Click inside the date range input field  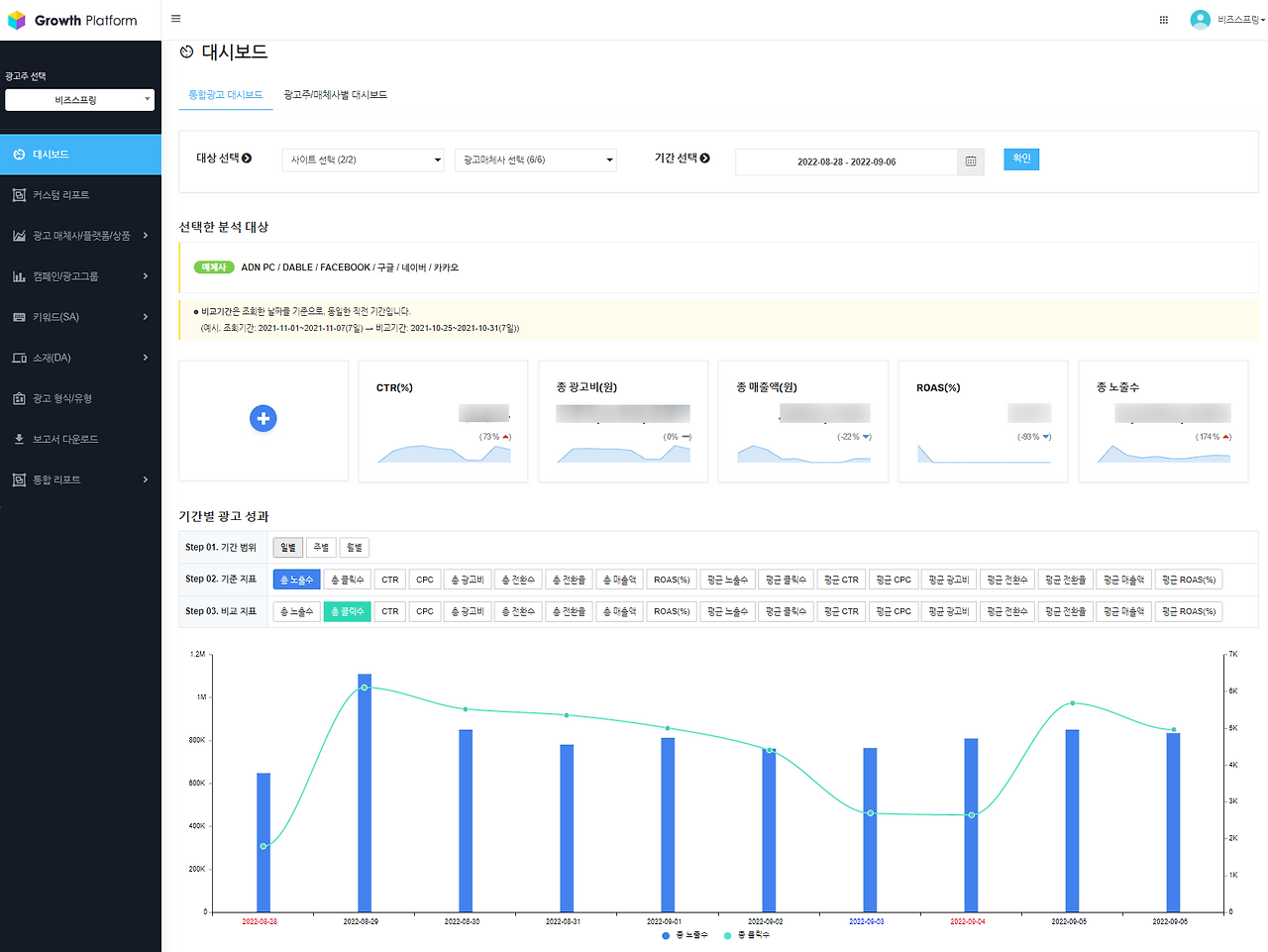(847, 160)
